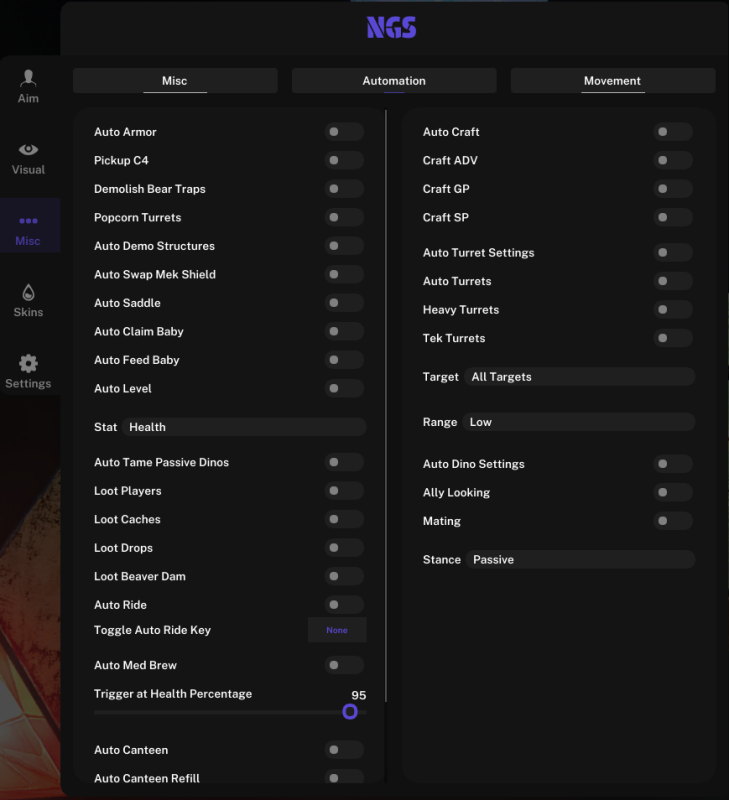Screen dimensions: 729x800
Task: Click the Trigger at Health Percentage slider handle
Action: pos(350,711)
